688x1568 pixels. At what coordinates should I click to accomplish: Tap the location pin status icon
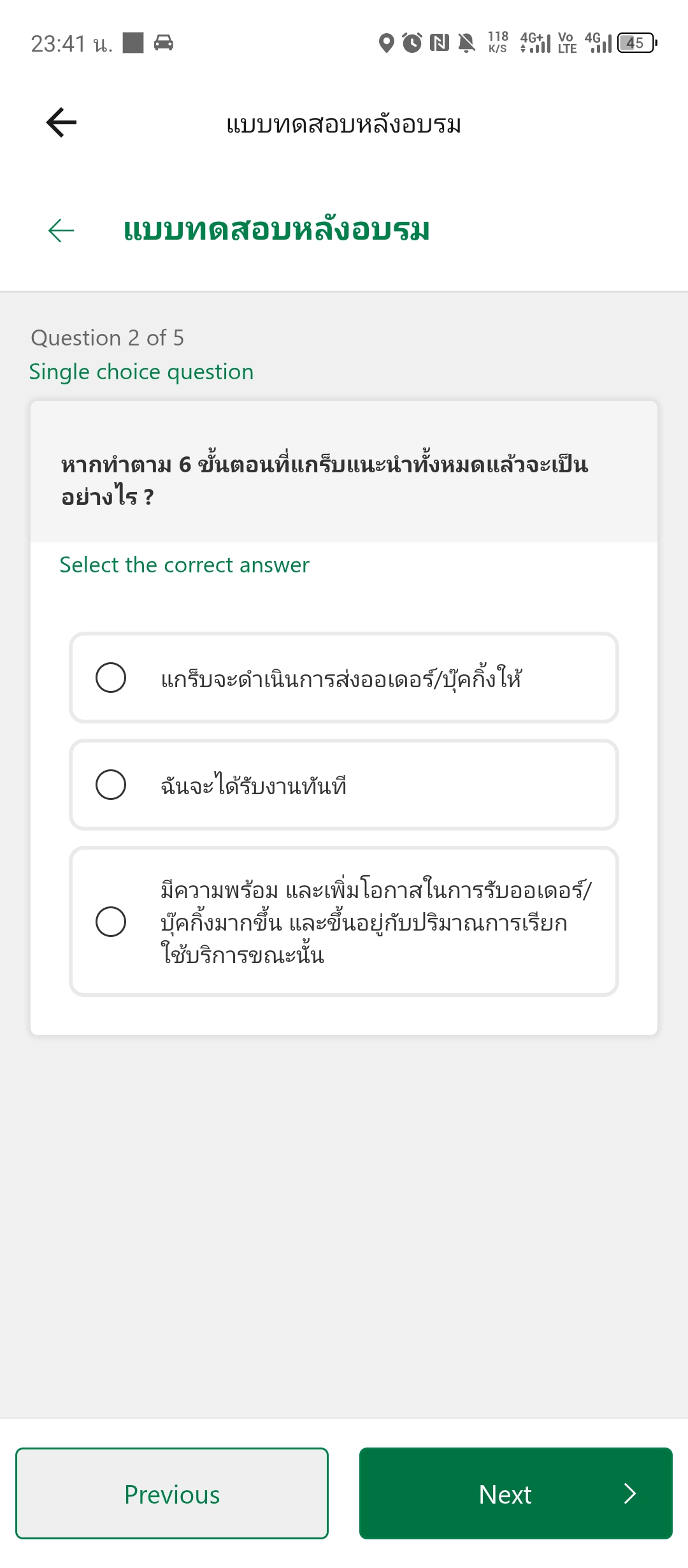[386, 43]
